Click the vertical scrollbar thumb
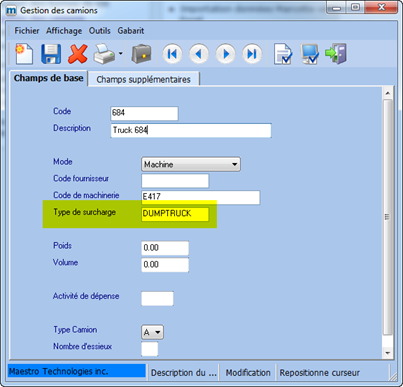The width and height of the screenshot is (403, 387). (387, 217)
